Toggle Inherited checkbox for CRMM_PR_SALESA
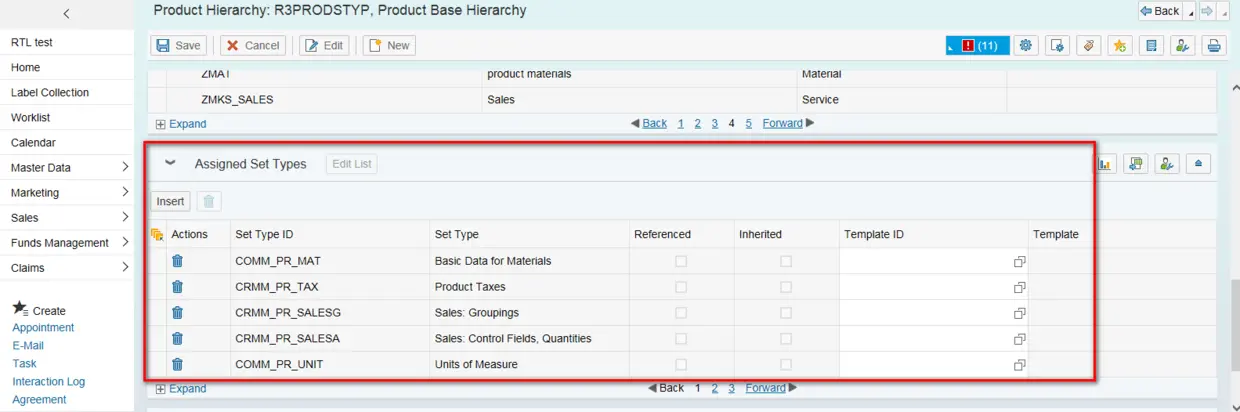Viewport: 1240px width, 412px height. click(786, 339)
